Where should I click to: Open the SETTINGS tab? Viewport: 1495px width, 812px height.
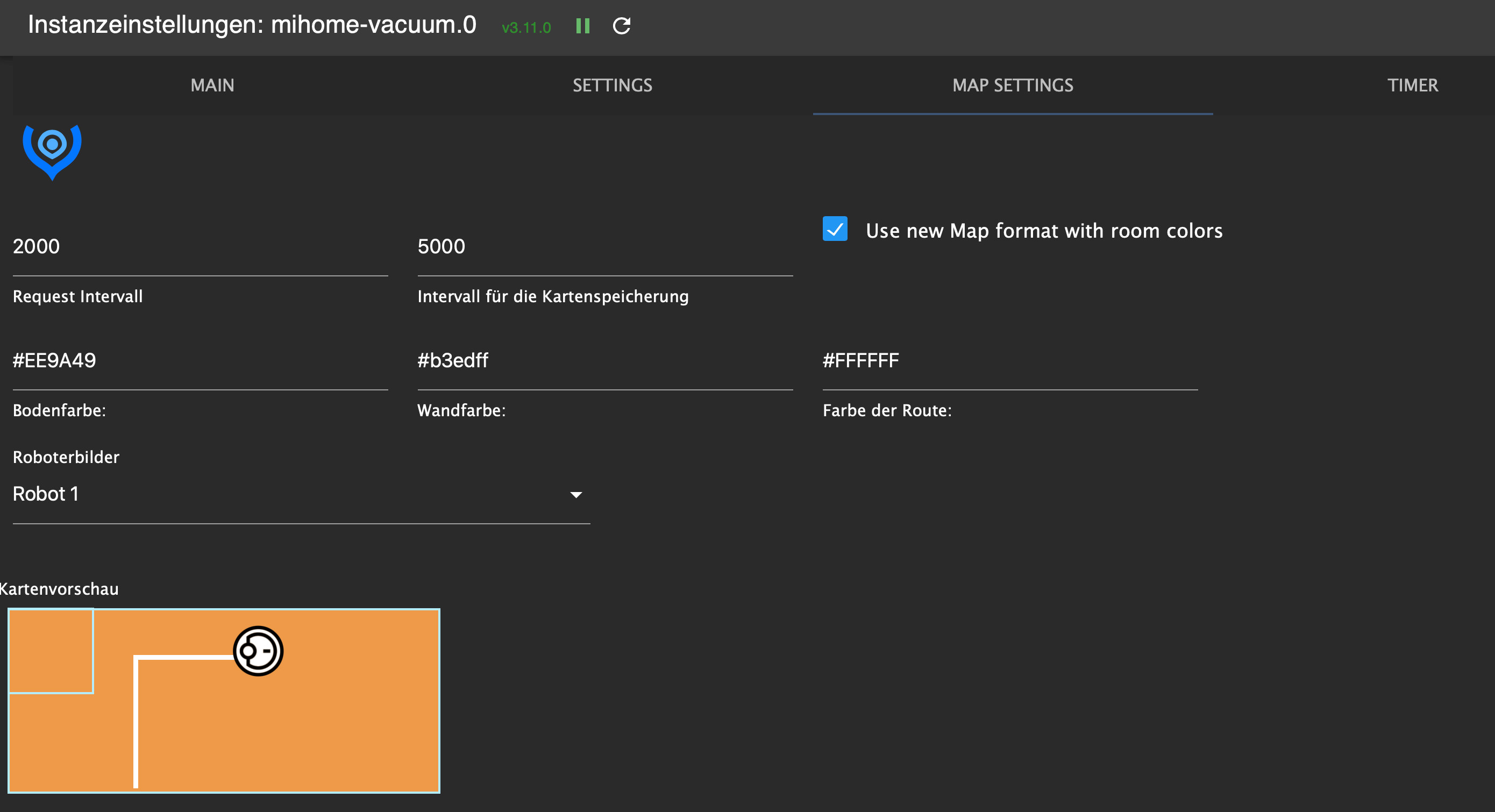pos(613,86)
